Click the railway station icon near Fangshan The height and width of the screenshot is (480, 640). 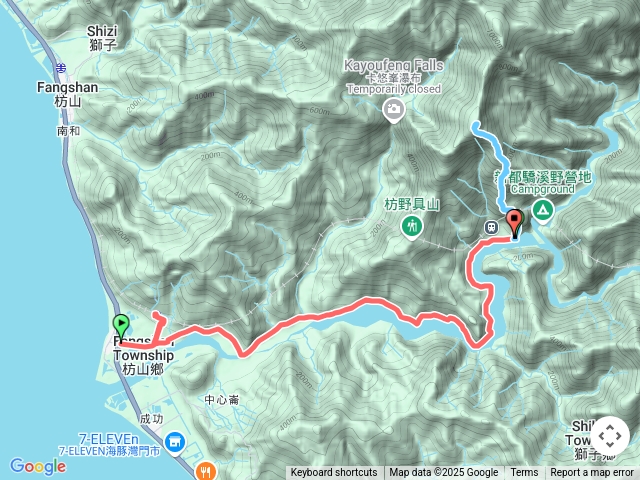(x=61, y=68)
